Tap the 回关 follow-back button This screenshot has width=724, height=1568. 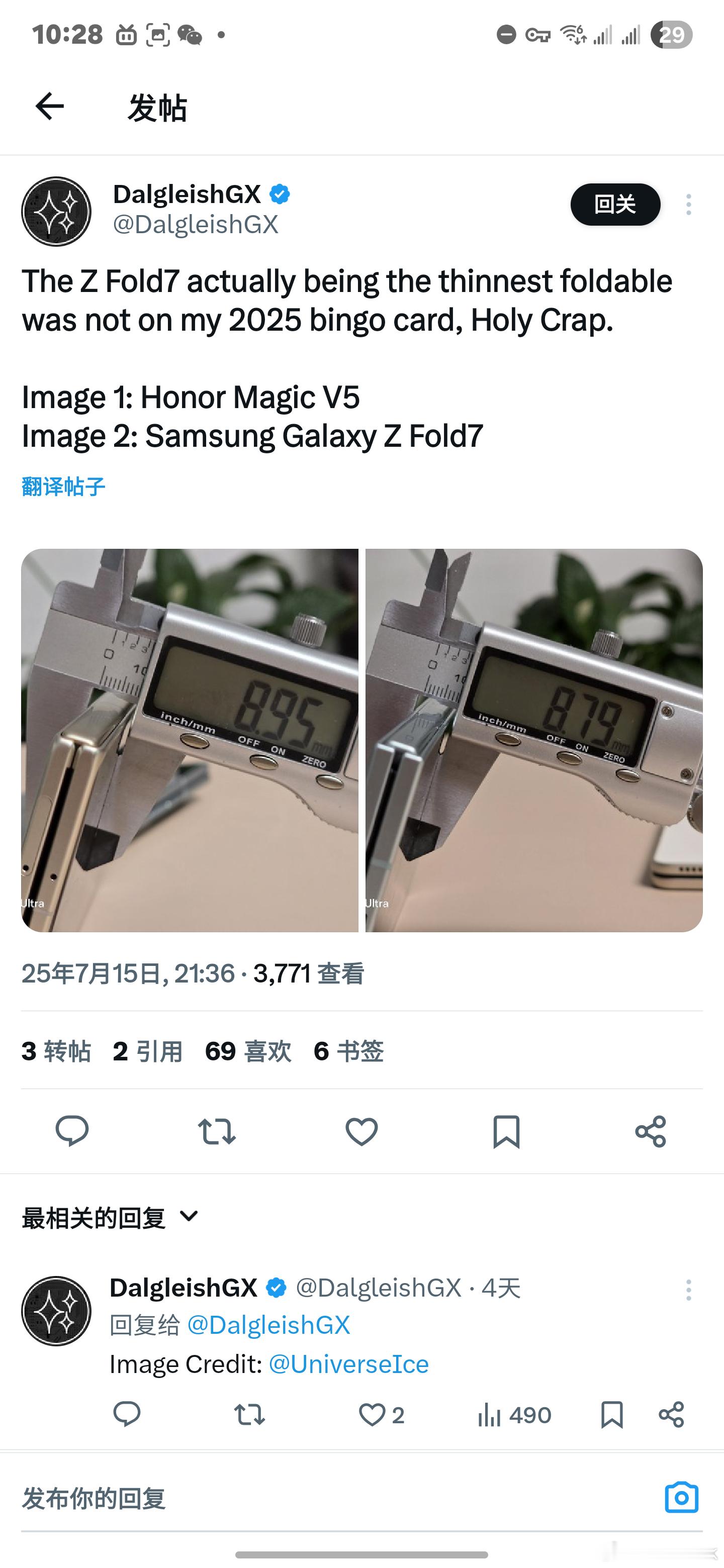[615, 205]
